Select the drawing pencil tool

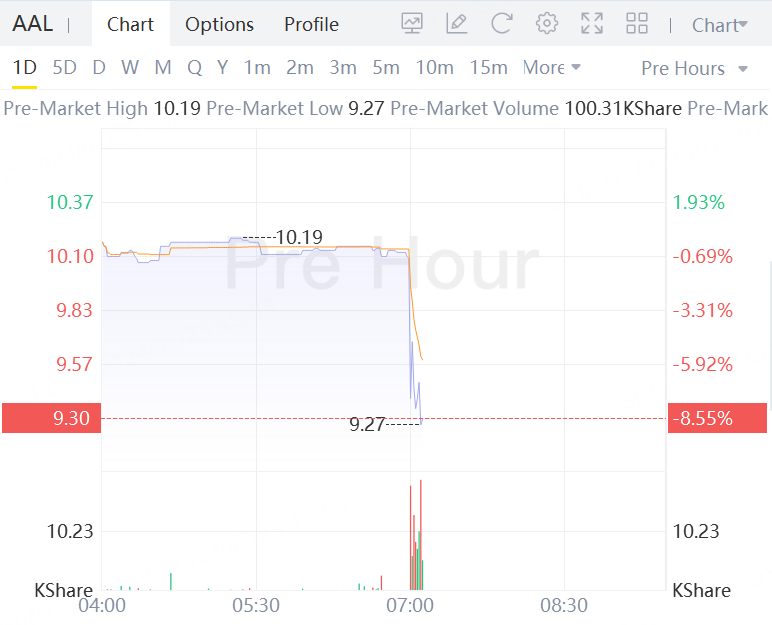(x=457, y=24)
